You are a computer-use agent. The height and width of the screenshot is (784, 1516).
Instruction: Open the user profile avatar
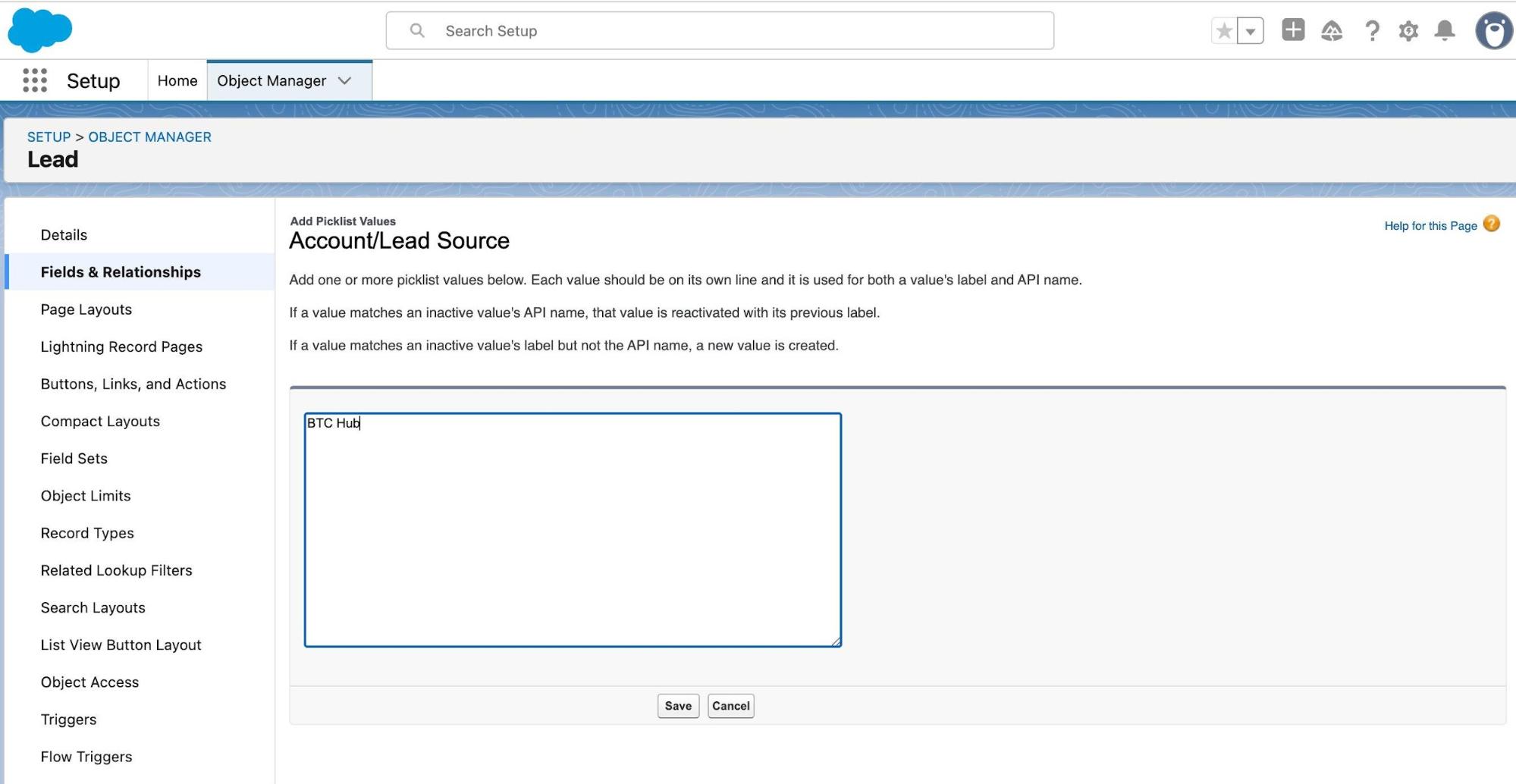click(1493, 31)
